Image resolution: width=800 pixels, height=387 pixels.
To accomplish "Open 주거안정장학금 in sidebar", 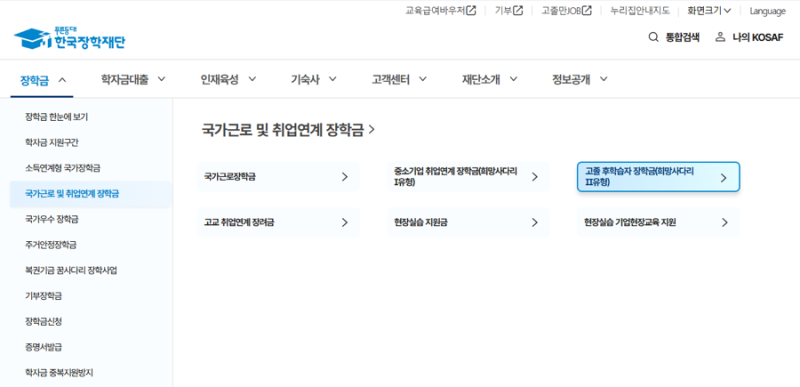I will click(x=51, y=245).
